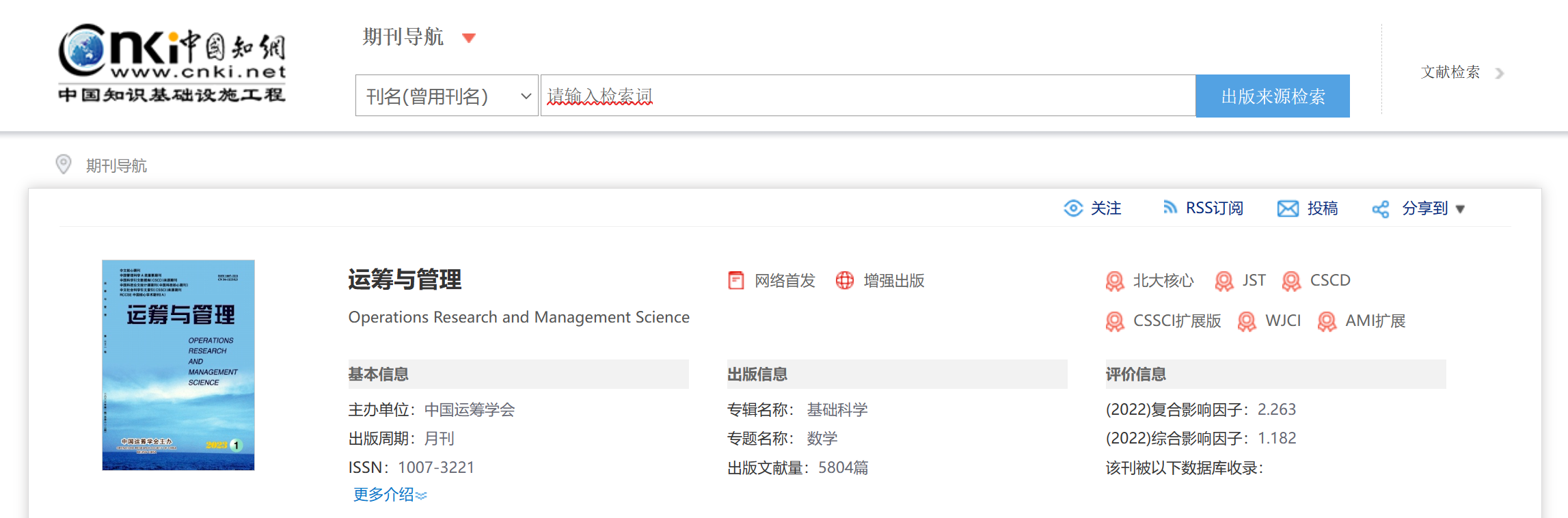Click the 网络首发 document icon
1568x518 pixels.
[736, 281]
